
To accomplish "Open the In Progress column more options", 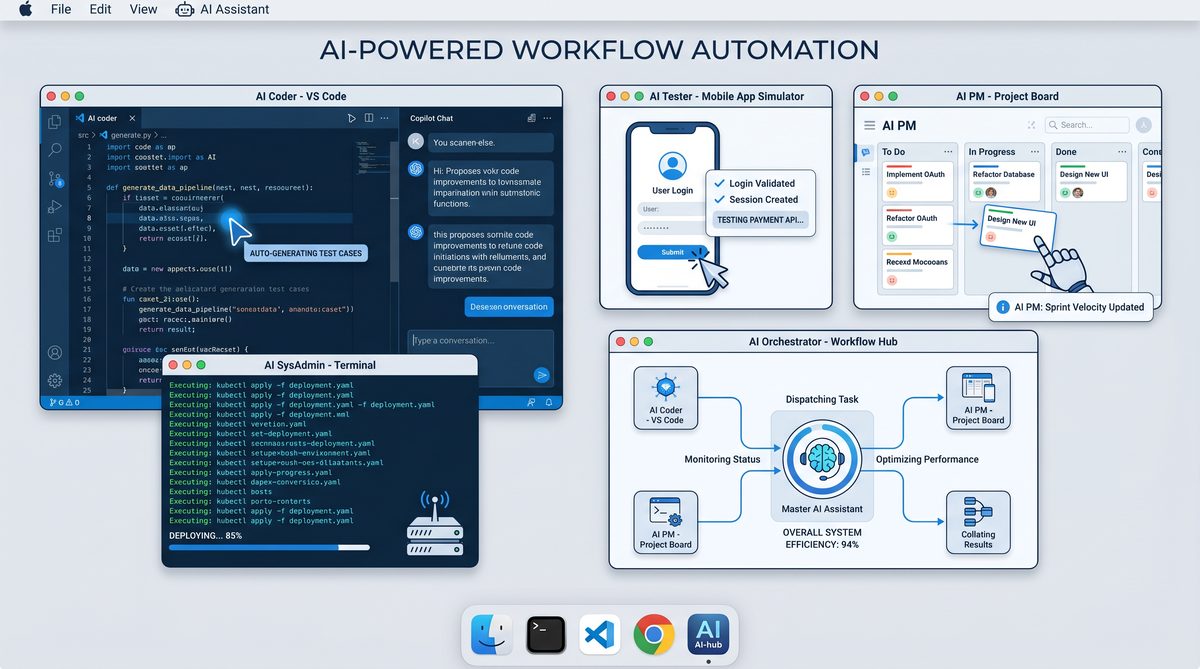I will point(1033,152).
